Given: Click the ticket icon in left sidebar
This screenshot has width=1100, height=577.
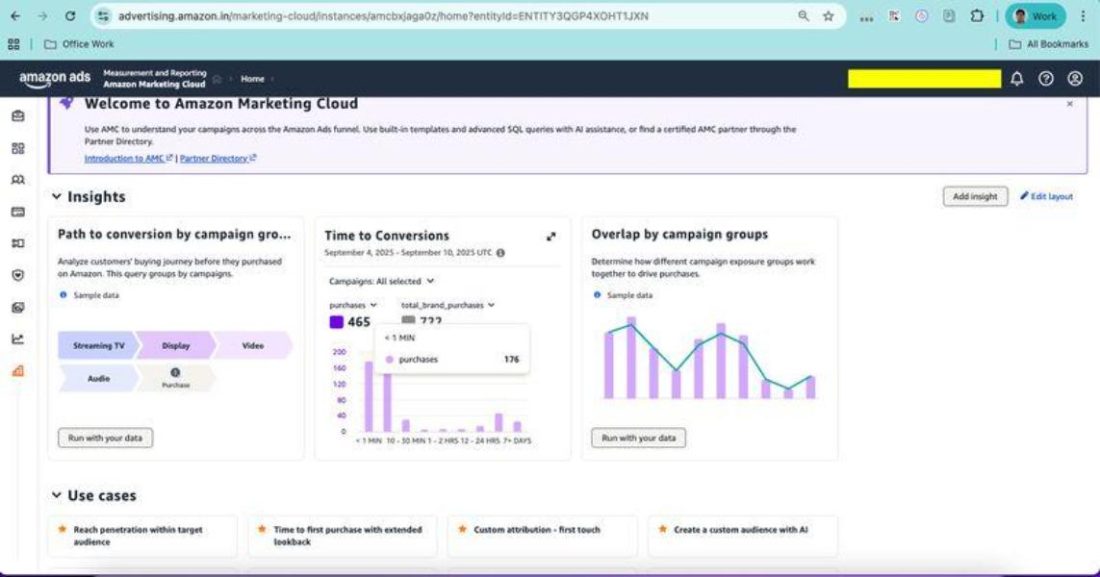Looking at the screenshot, I should click(x=18, y=244).
